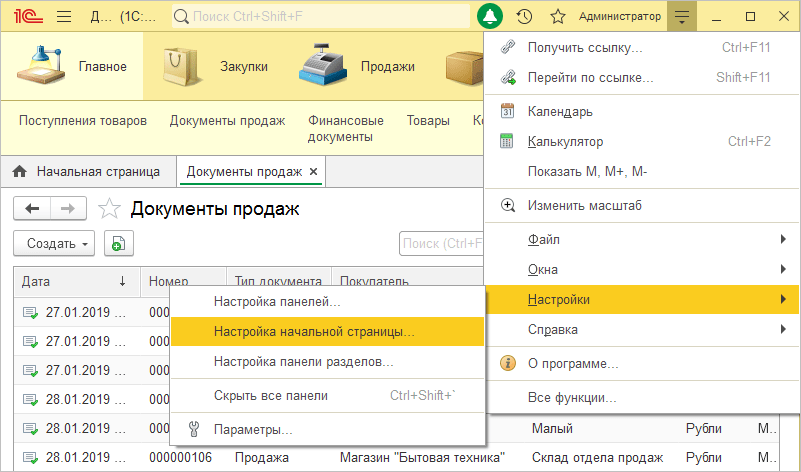Open the history clock icon
This screenshot has width=801, height=472.
click(524, 16)
